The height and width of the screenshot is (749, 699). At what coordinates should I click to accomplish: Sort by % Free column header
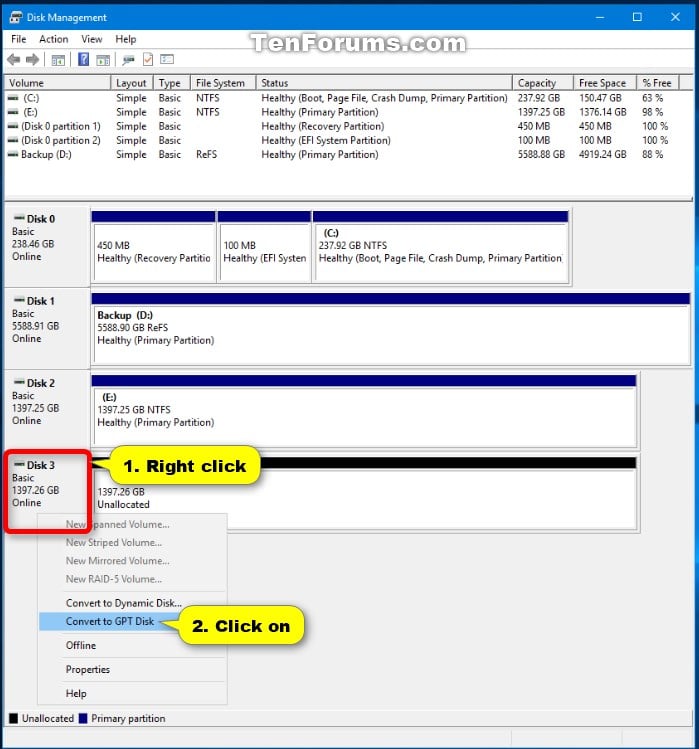658,83
